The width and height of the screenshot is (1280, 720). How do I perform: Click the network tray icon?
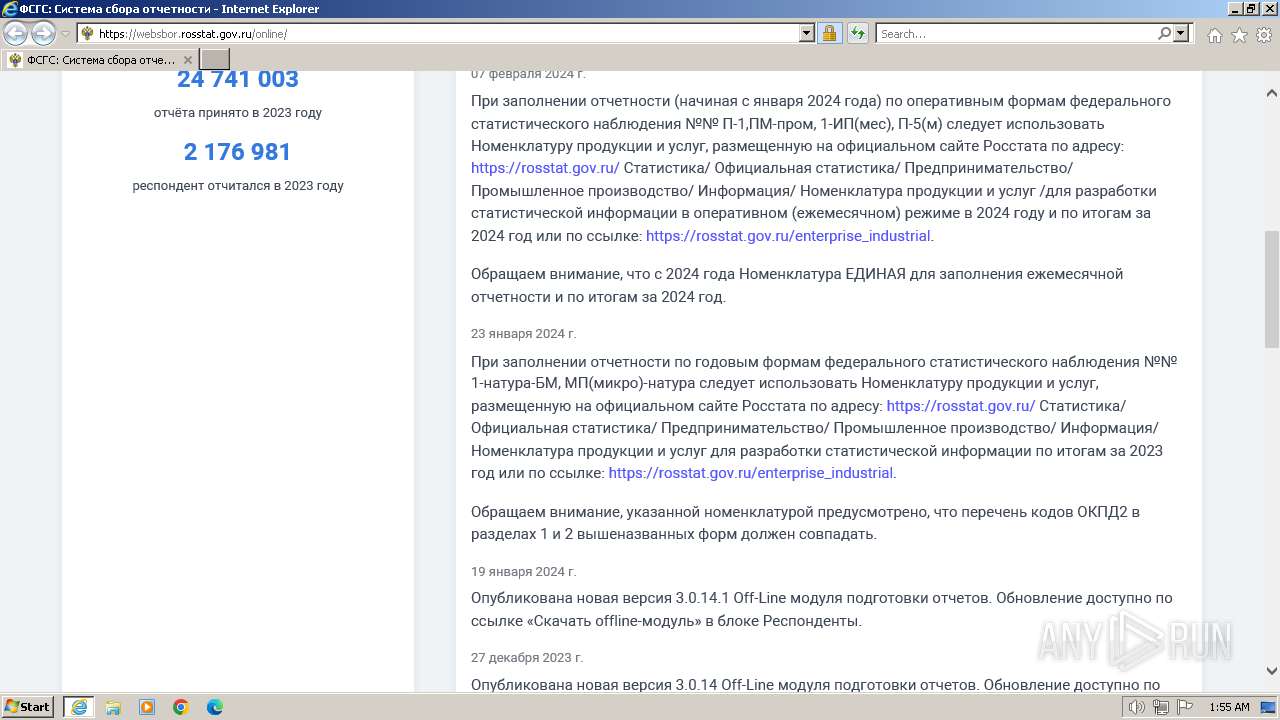pyautogui.click(x=1161, y=707)
